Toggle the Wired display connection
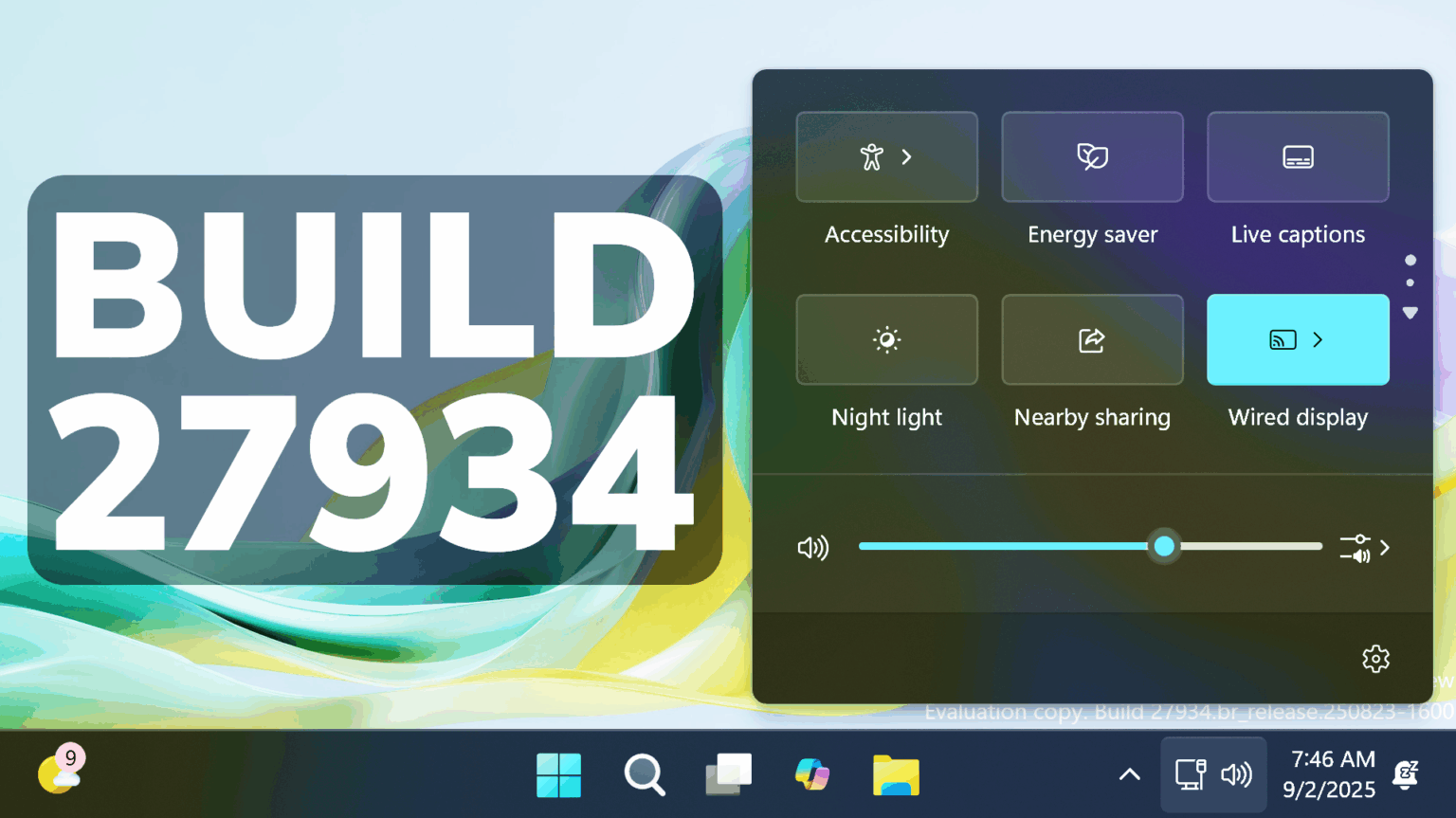Viewport: 1456px width, 818px height. pos(1270,339)
